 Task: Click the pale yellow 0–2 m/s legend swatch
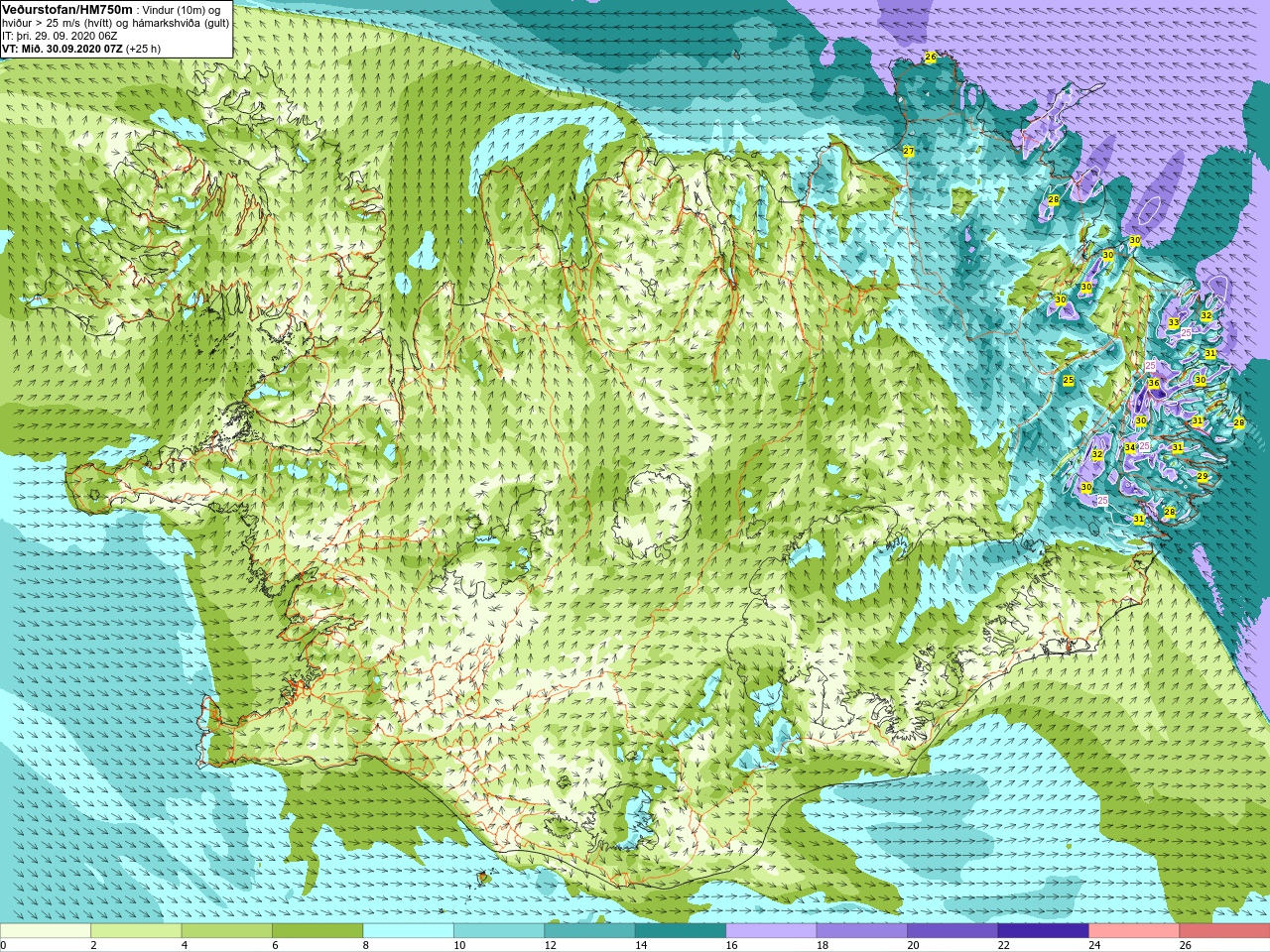pos(46,931)
